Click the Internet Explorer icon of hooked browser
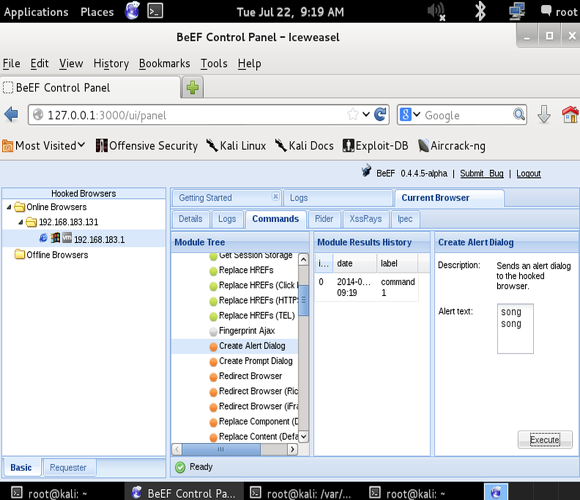The height and width of the screenshot is (500, 580). (x=43, y=238)
